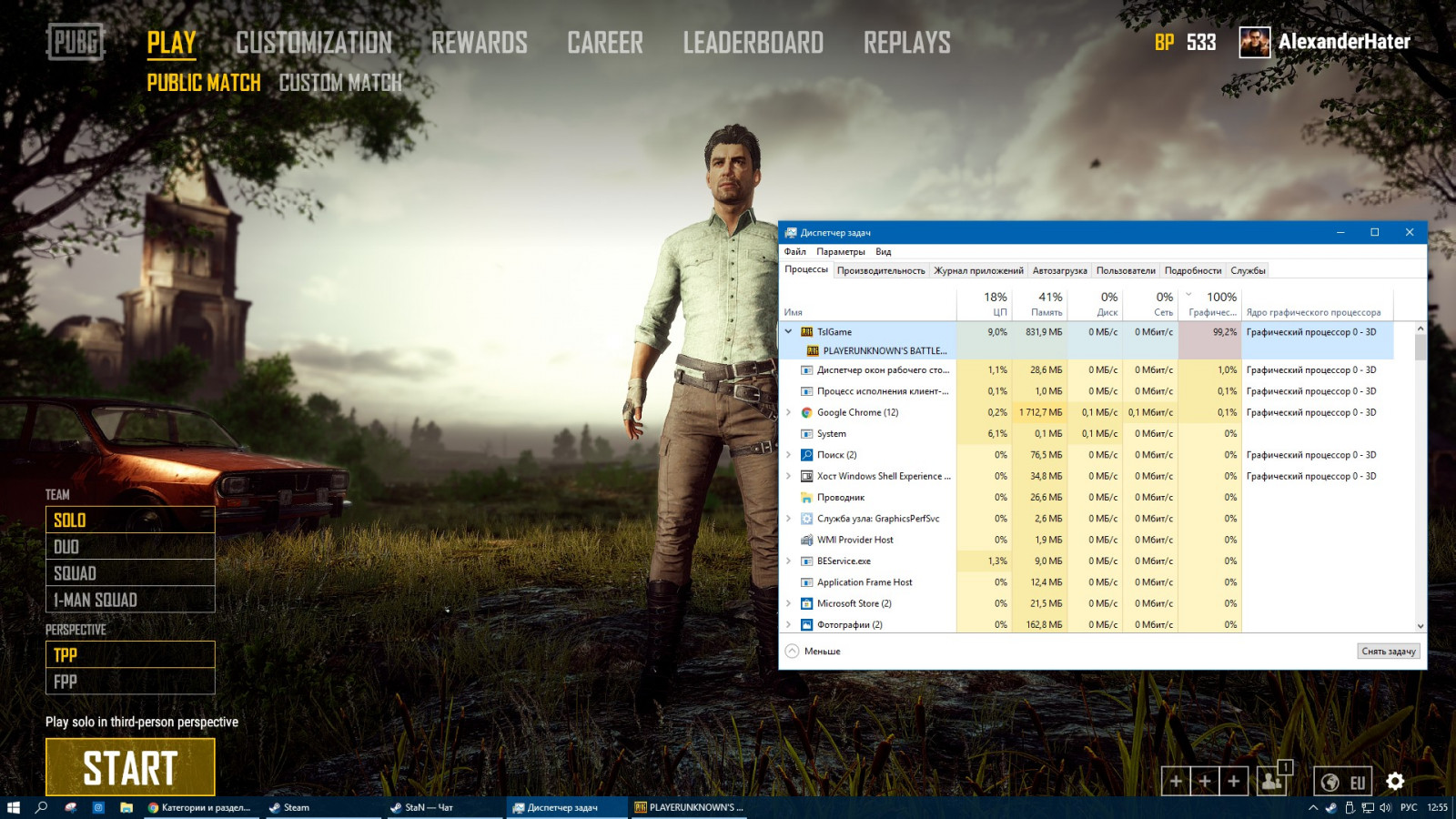
Task: Click the Microsoft Store process icon
Action: click(806, 603)
